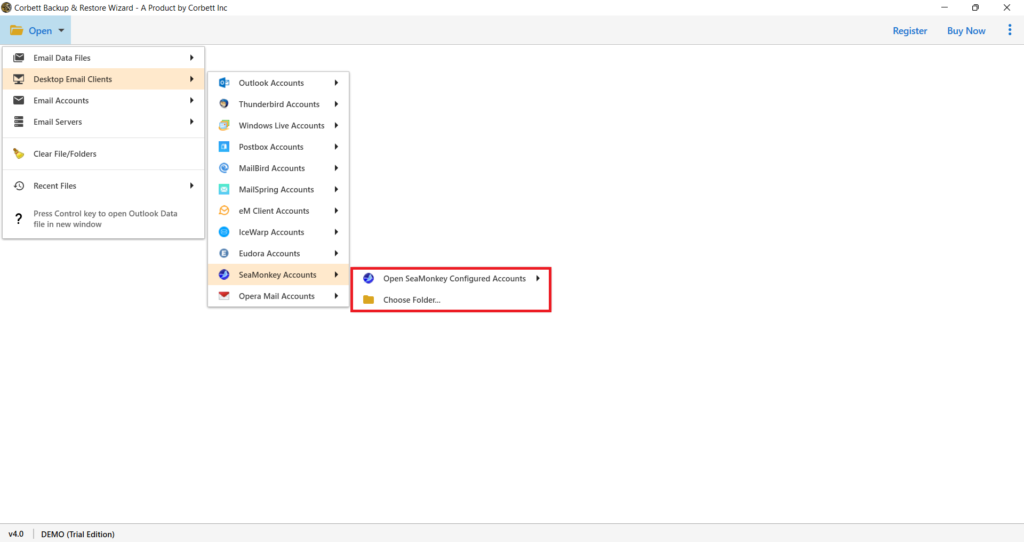Screen dimensions: 1024x542
Task: Expand the IceWarp Accounts submenu arrow
Action: coord(336,232)
